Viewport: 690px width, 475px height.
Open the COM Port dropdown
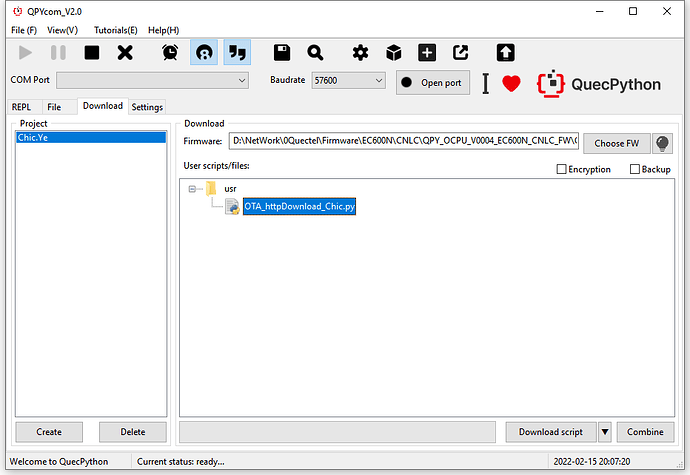tap(153, 80)
